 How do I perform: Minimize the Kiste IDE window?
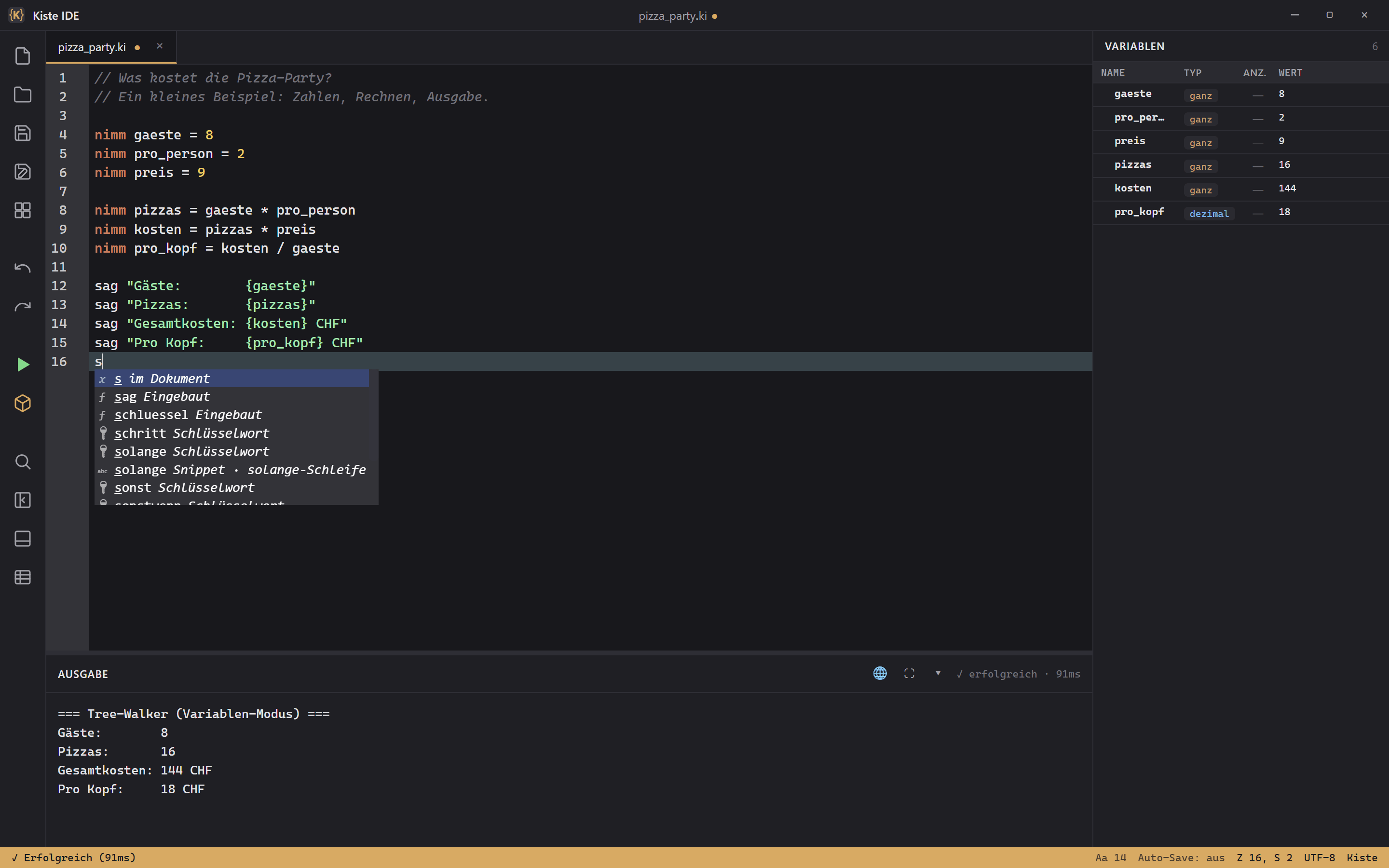tap(1295, 15)
